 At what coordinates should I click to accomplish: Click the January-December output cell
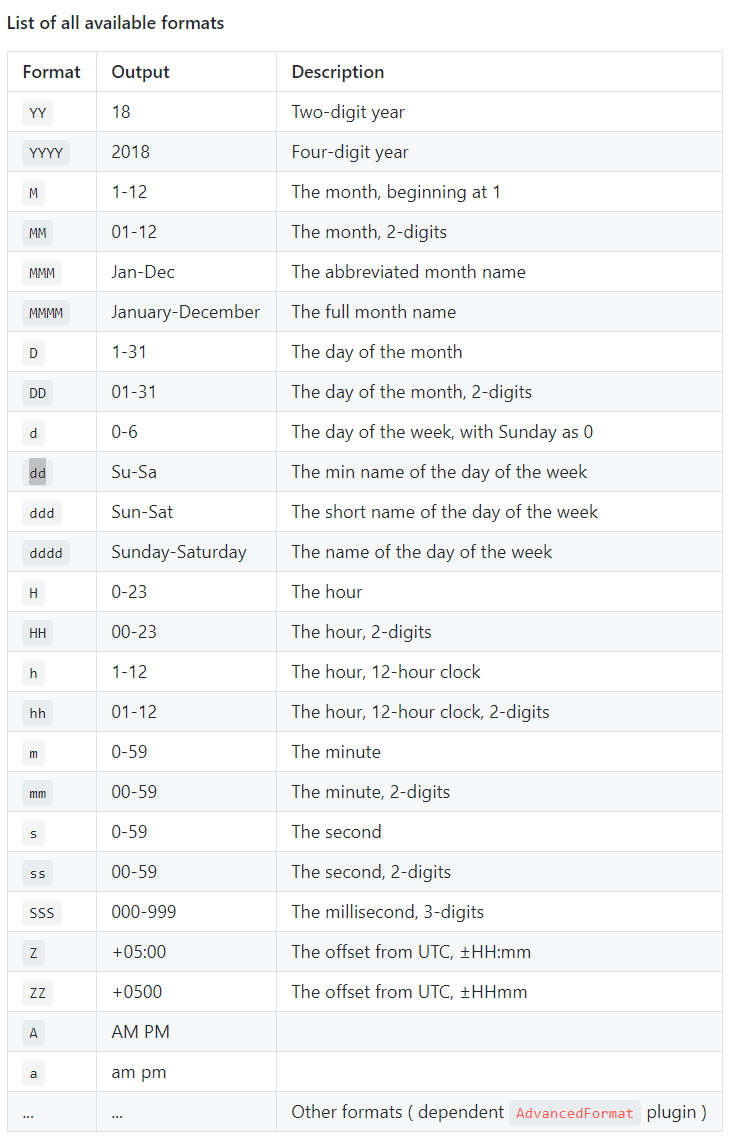coord(185,312)
